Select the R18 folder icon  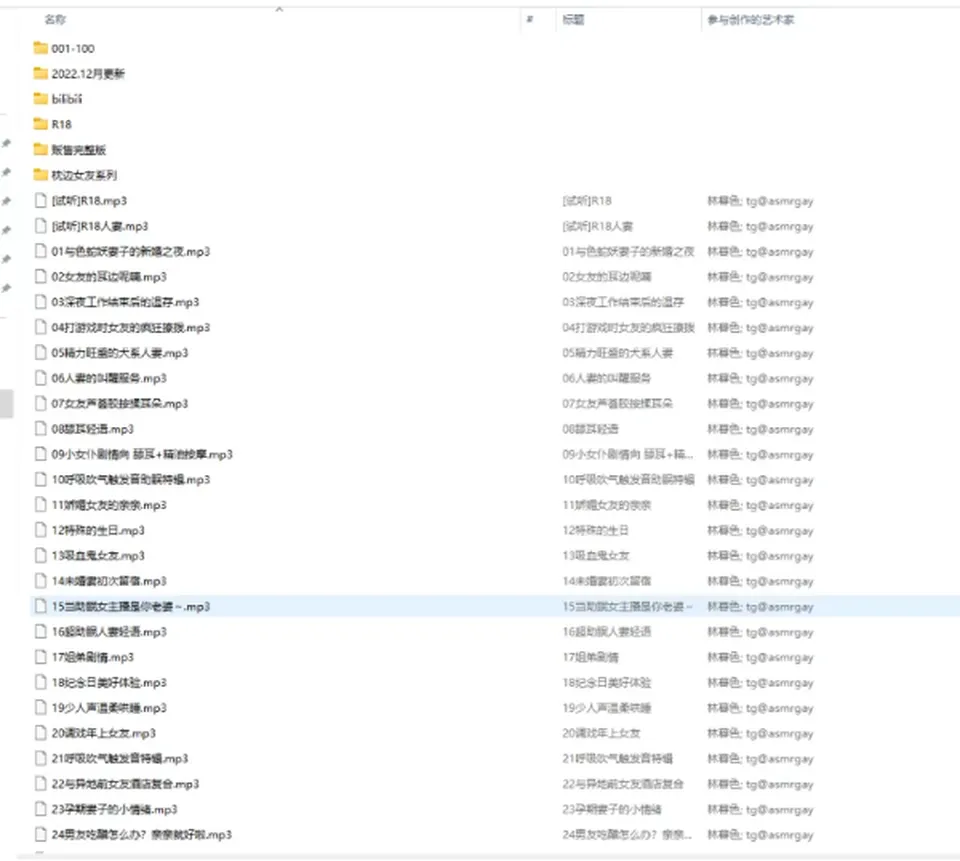[40, 124]
